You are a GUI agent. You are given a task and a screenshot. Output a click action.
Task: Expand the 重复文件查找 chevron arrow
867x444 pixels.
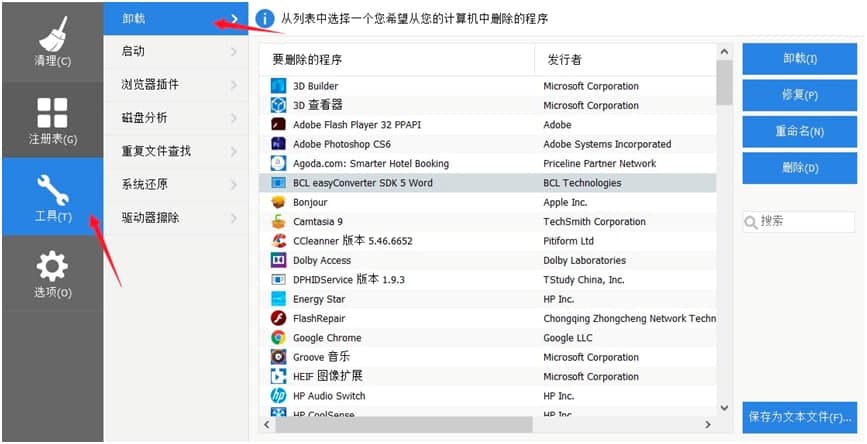(233, 151)
